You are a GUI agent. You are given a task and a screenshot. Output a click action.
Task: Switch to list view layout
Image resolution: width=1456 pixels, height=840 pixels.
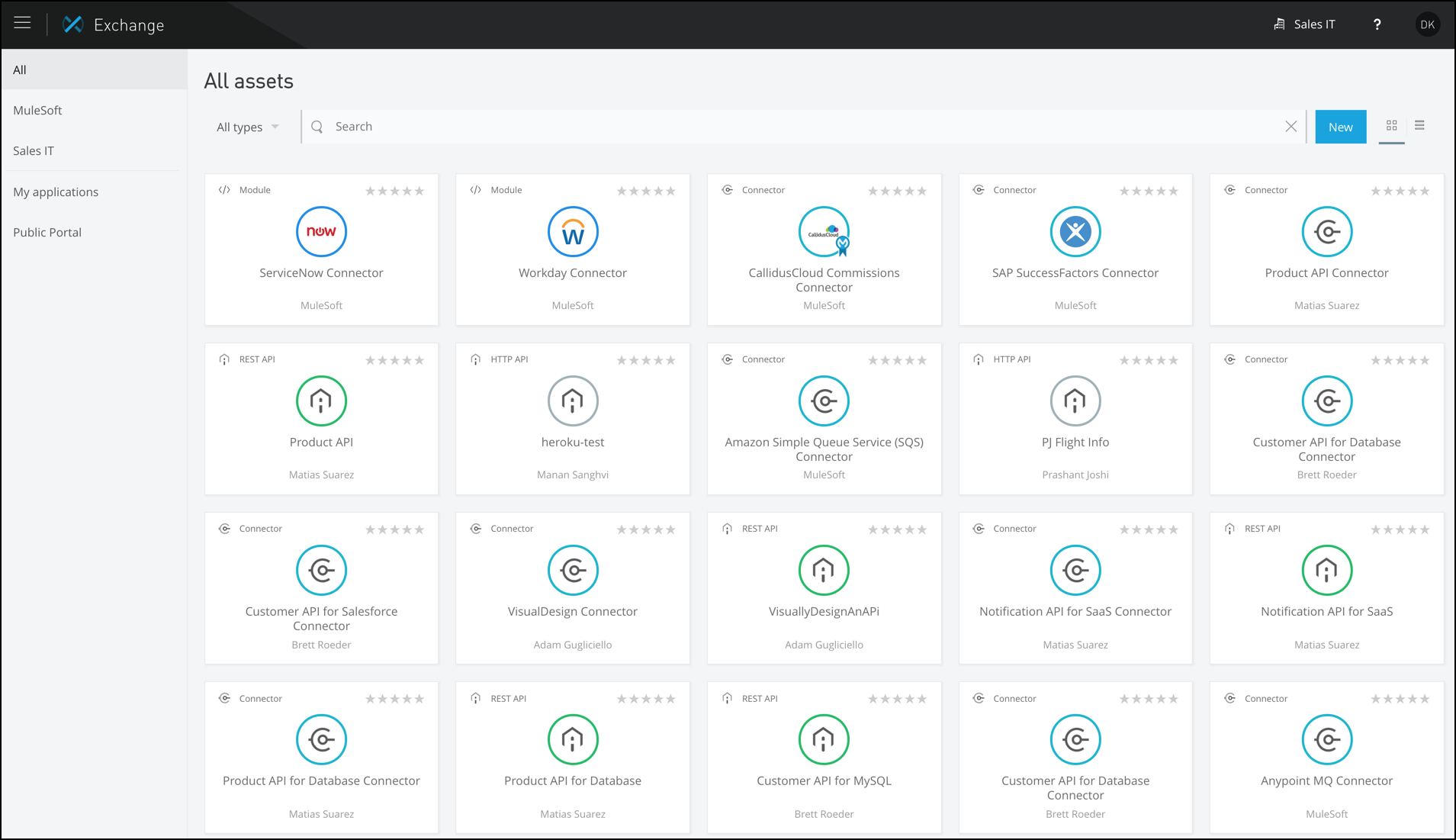point(1419,126)
